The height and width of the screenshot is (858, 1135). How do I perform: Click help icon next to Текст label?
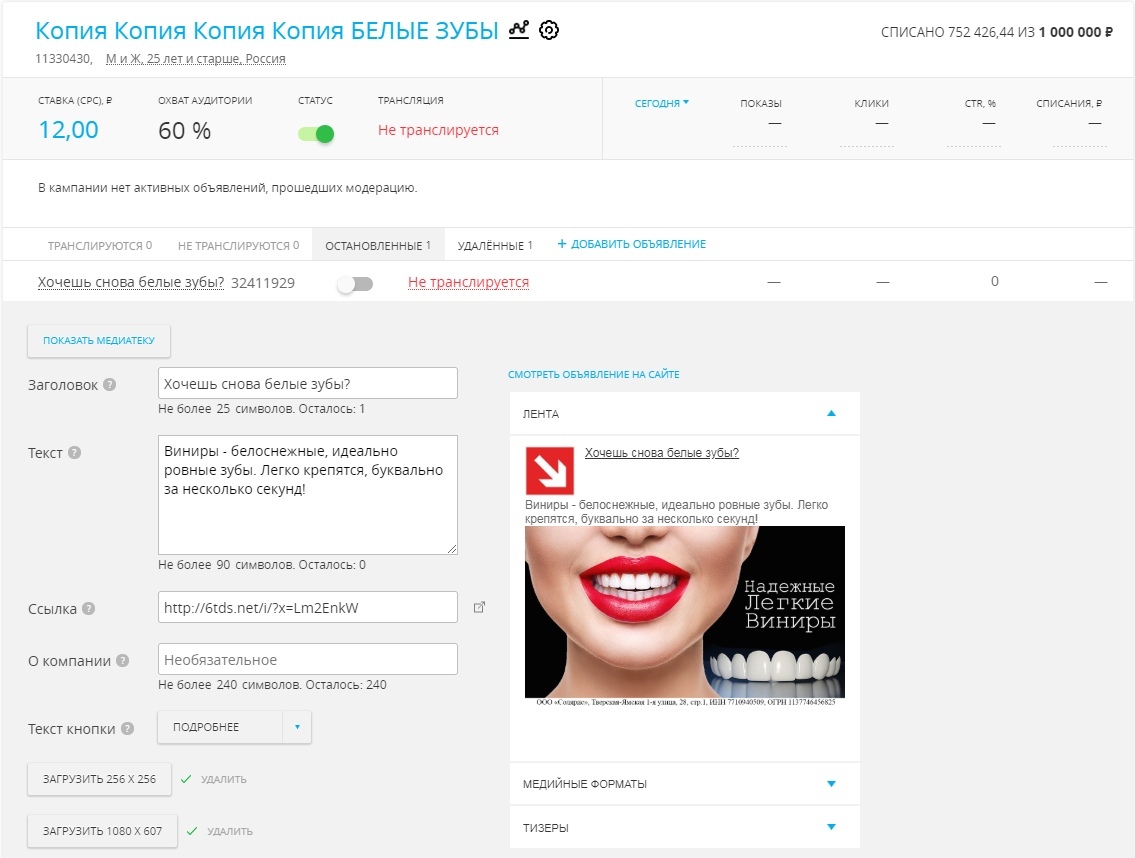(75, 453)
